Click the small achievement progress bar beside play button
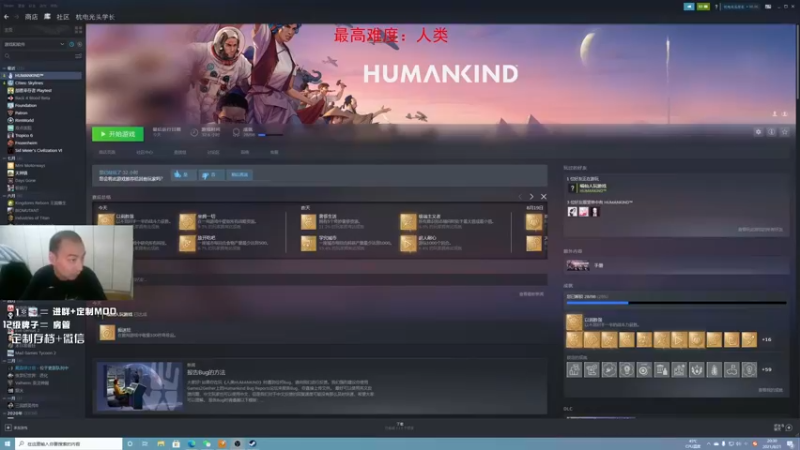800x450 pixels. point(270,135)
